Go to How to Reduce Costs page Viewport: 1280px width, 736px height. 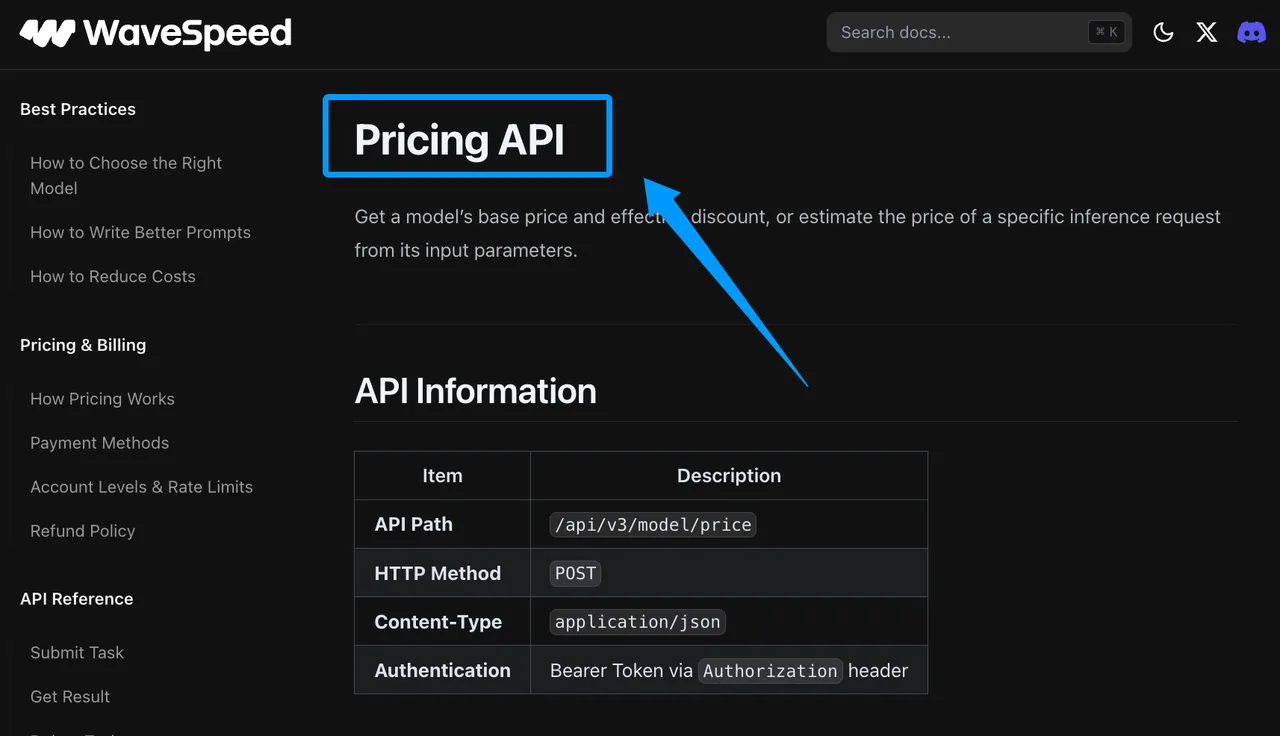click(x=113, y=276)
